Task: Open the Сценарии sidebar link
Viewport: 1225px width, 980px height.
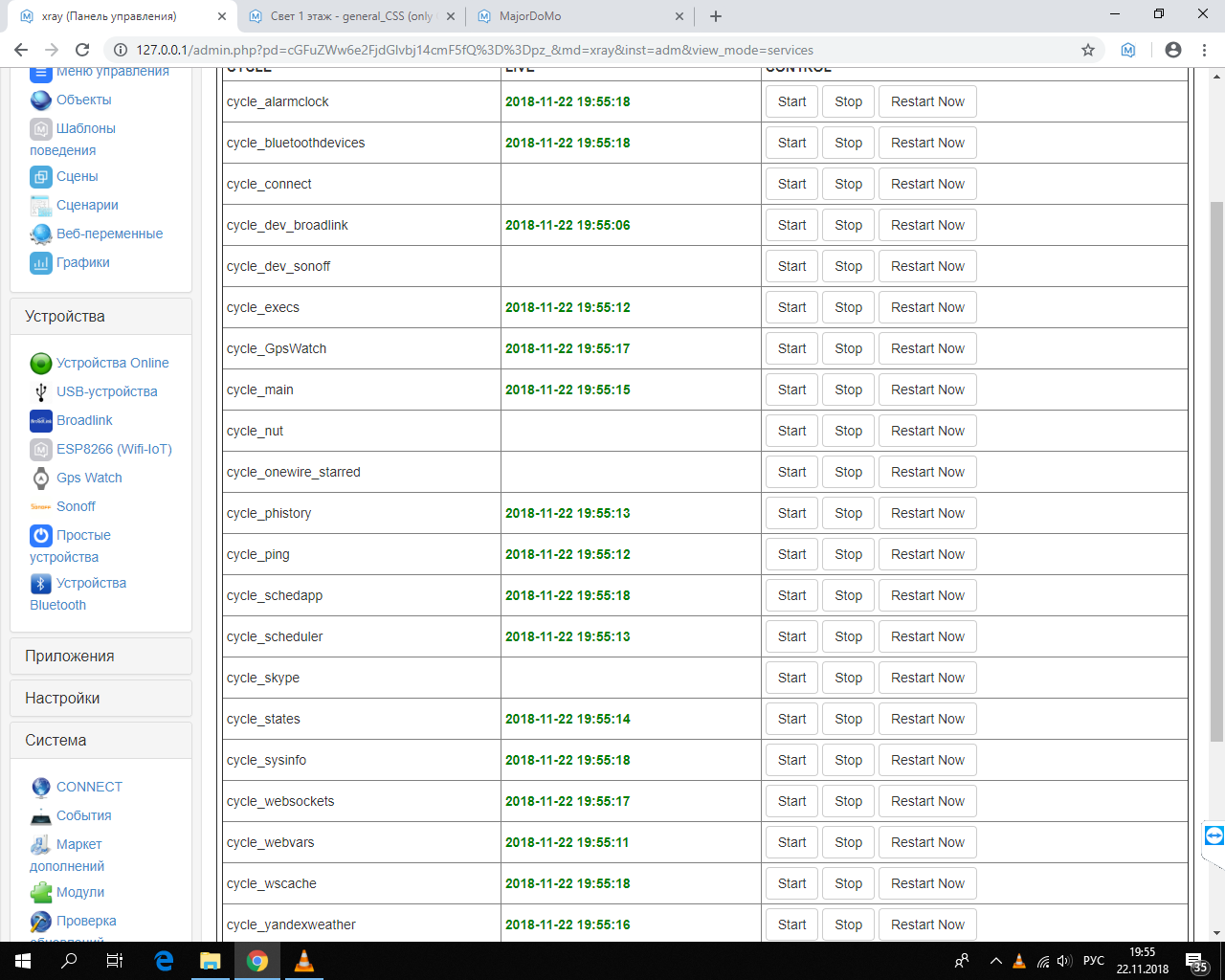Action: (x=87, y=205)
